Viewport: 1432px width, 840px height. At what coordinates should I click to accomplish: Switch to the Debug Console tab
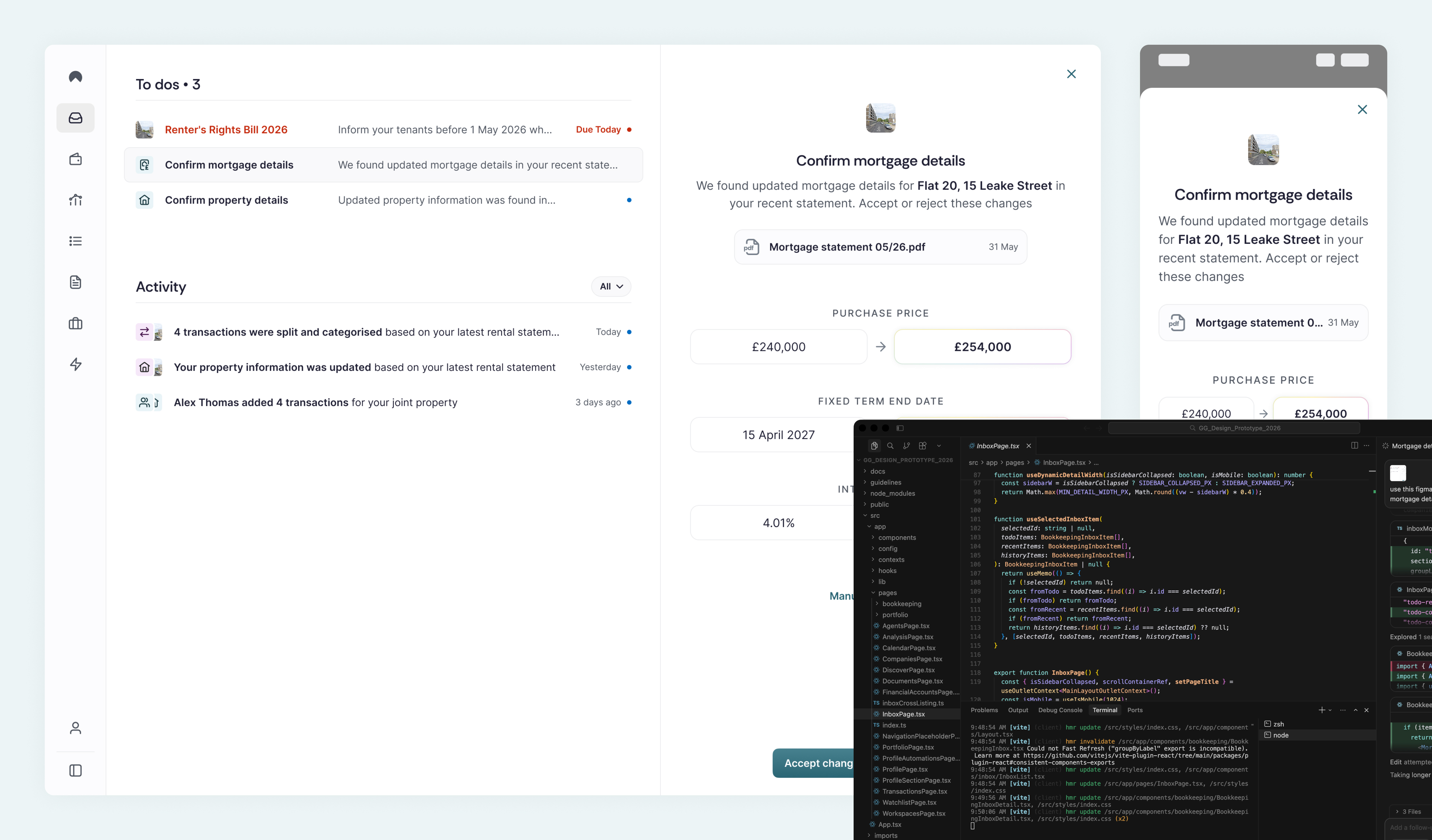pos(1060,710)
